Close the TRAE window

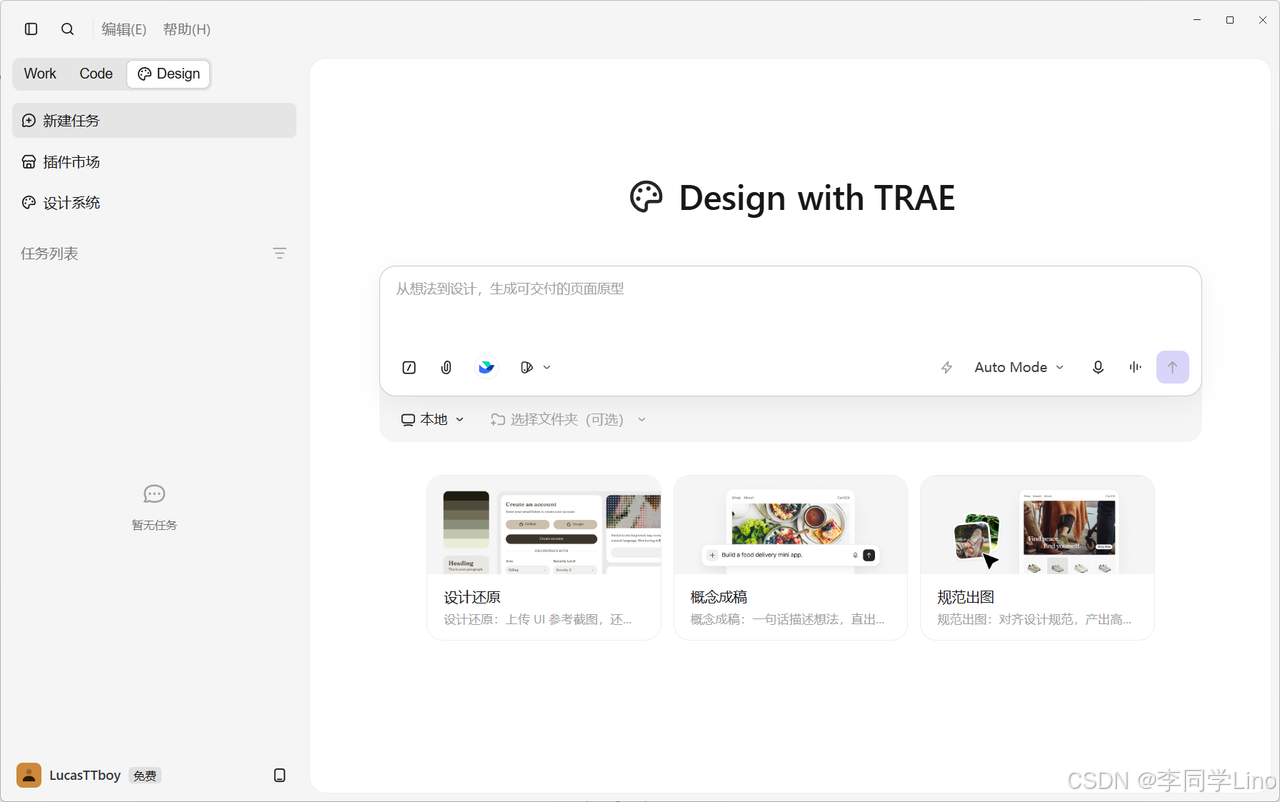[x=1262, y=20]
